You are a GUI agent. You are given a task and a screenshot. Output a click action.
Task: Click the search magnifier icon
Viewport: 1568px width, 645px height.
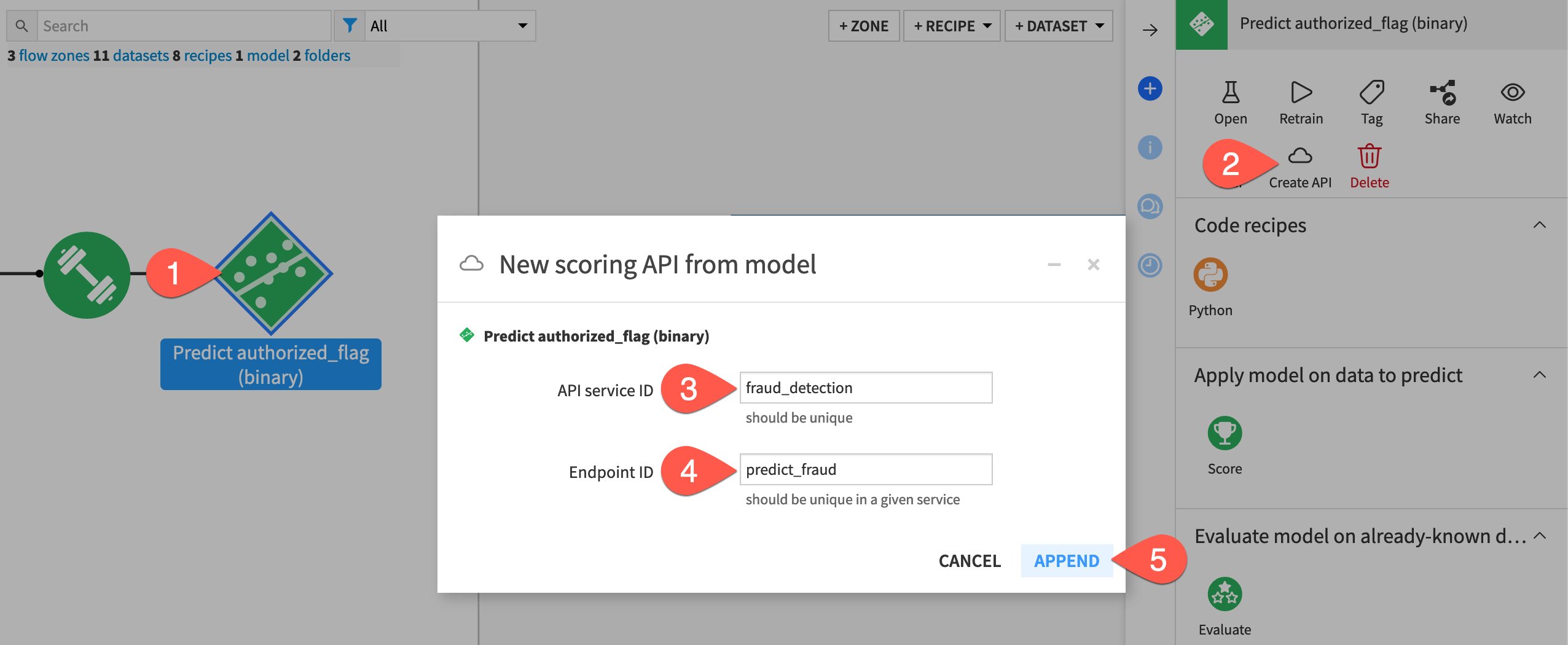click(x=23, y=25)
